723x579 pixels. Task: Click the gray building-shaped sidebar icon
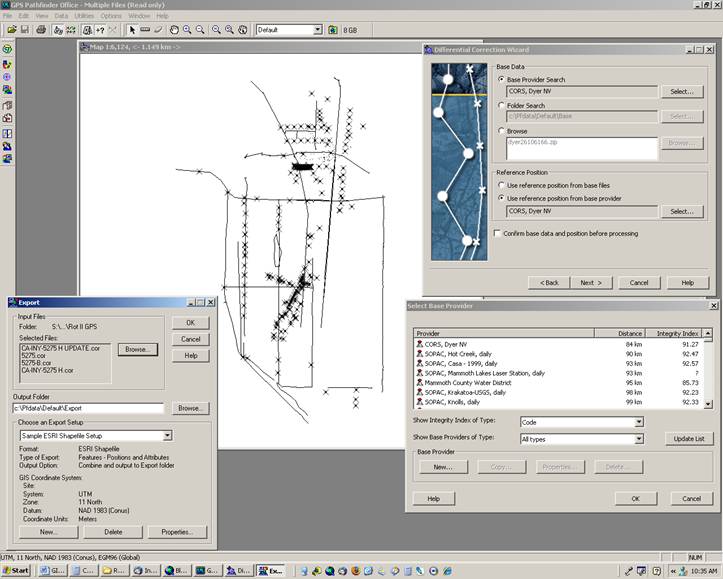7,106
